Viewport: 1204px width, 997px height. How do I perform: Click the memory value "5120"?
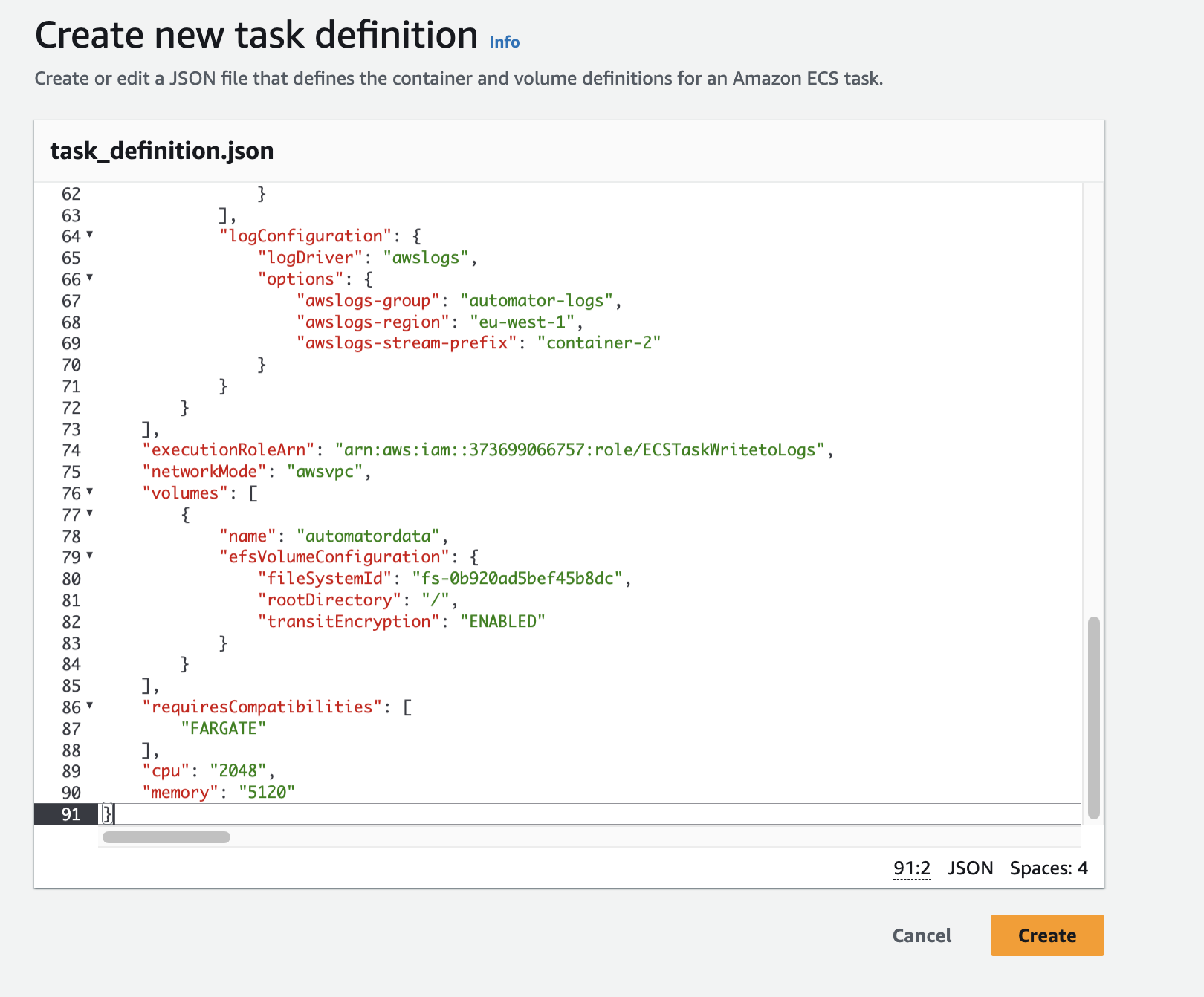267,793
